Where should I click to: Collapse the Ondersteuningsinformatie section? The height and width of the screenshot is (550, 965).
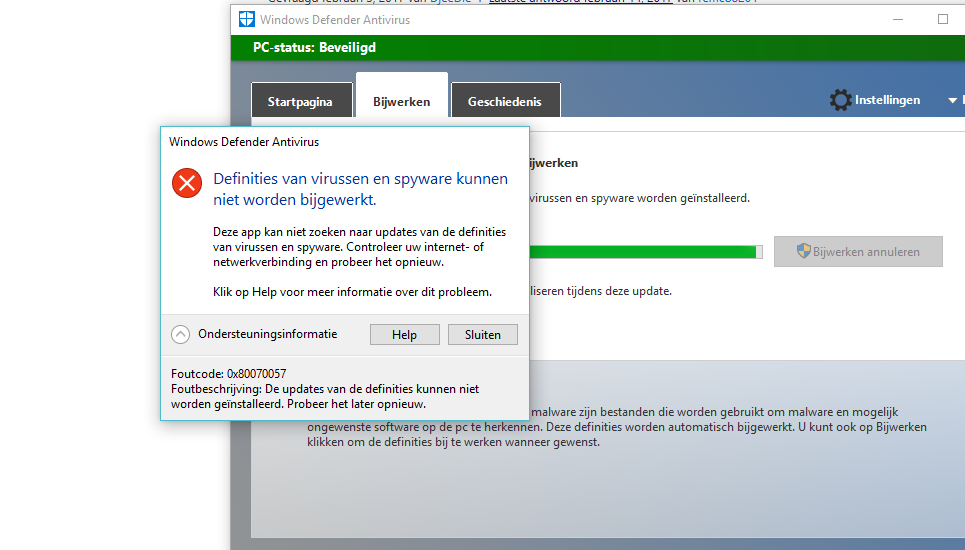[x=180, y=334]
